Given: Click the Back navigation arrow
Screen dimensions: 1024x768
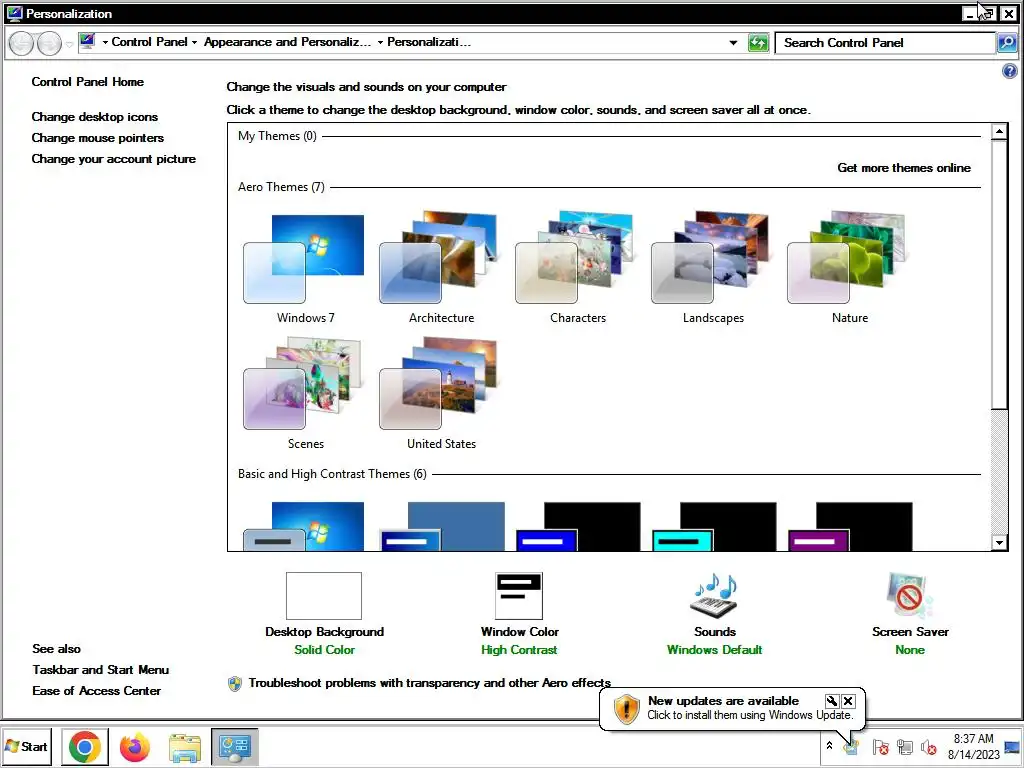Looking at the screenshot, I should (21, 43).
